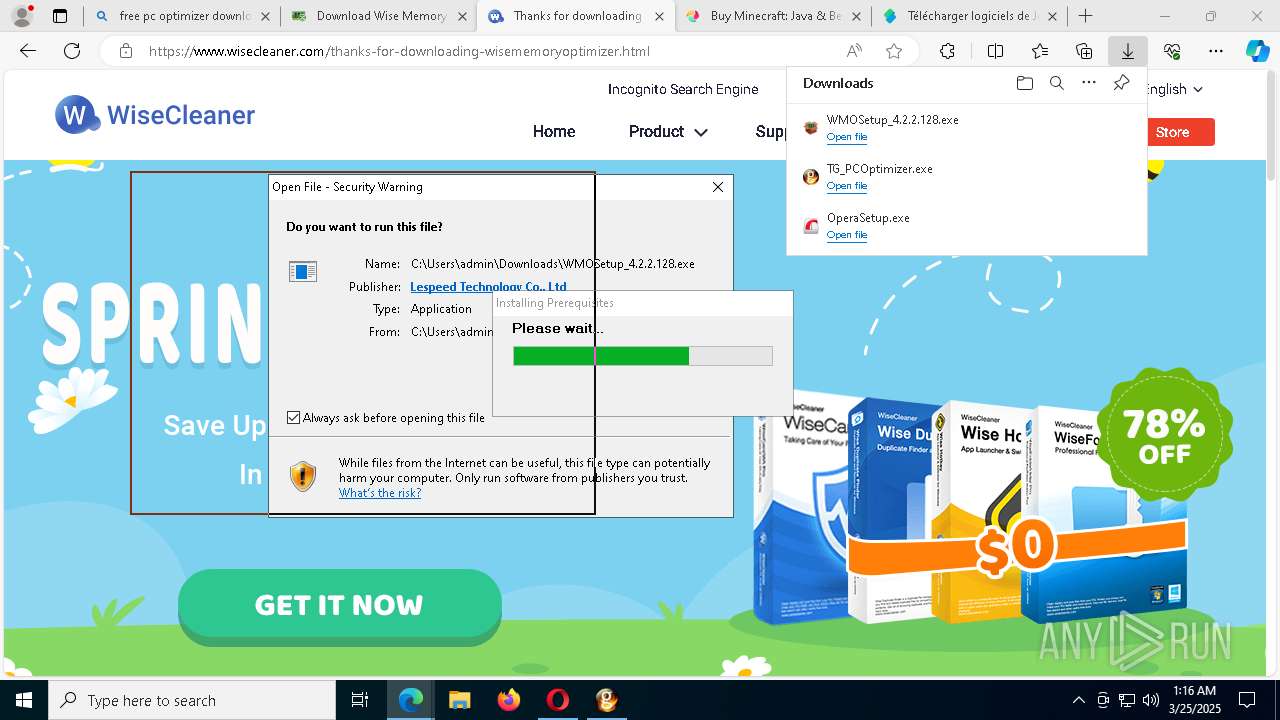This screenshot has height=720, width=1280.
Task: Open the Extensions puzzle icon
Action: (947, 51)
